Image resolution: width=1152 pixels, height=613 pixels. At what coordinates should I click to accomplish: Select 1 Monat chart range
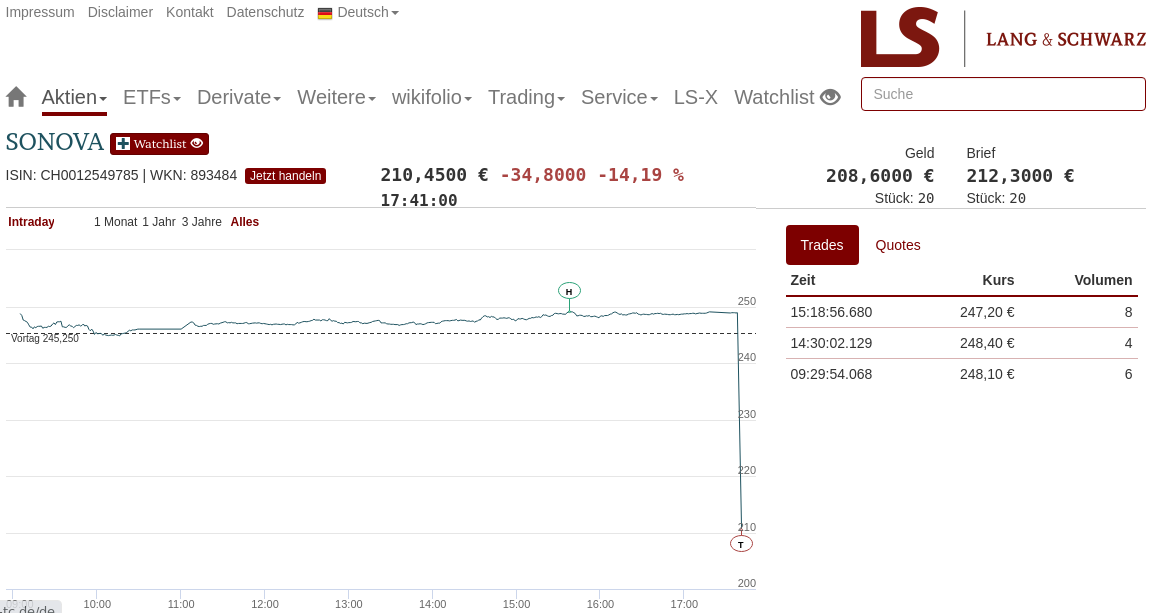115,222
